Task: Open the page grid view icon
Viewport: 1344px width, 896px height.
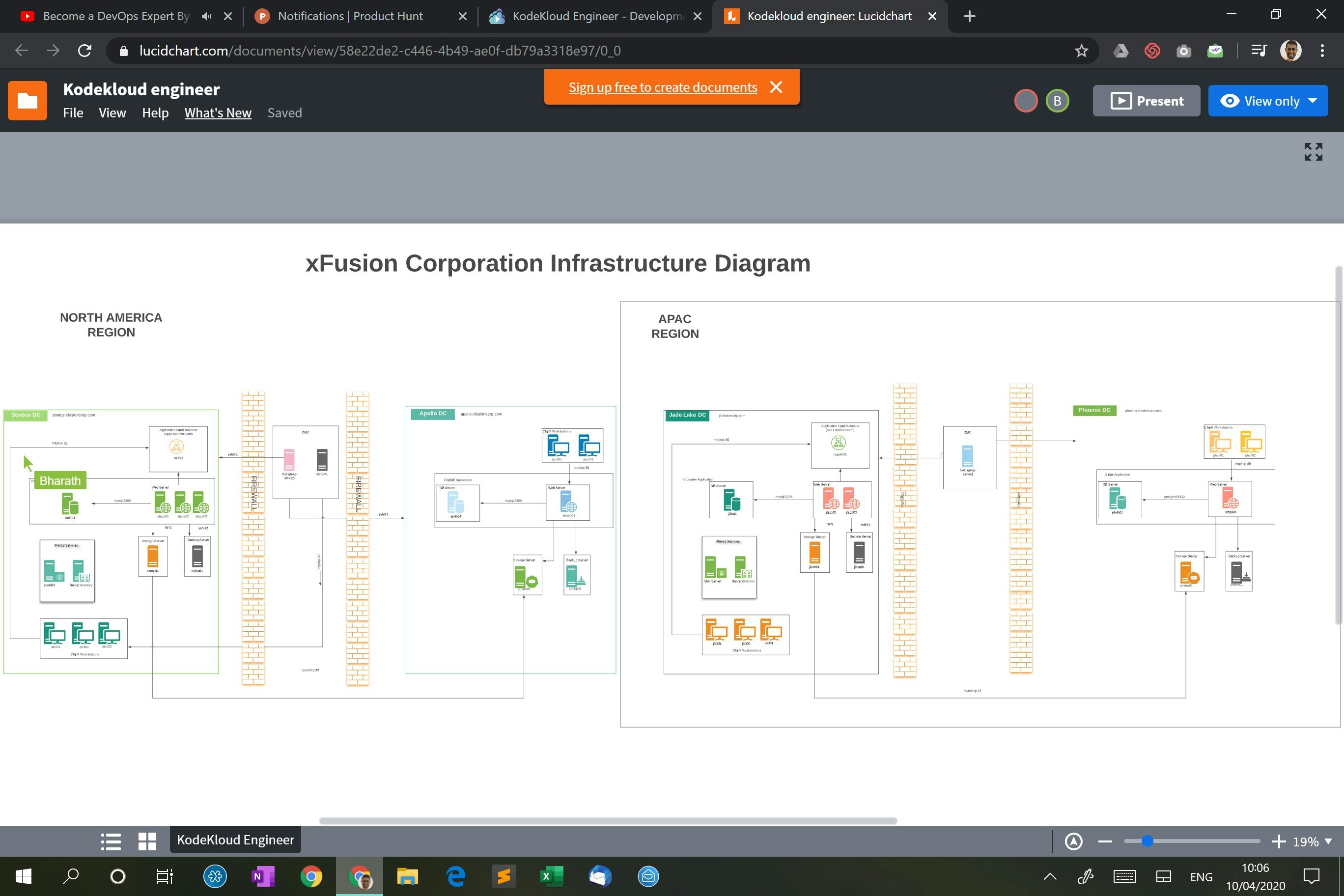Action: (x=147, y=840)
